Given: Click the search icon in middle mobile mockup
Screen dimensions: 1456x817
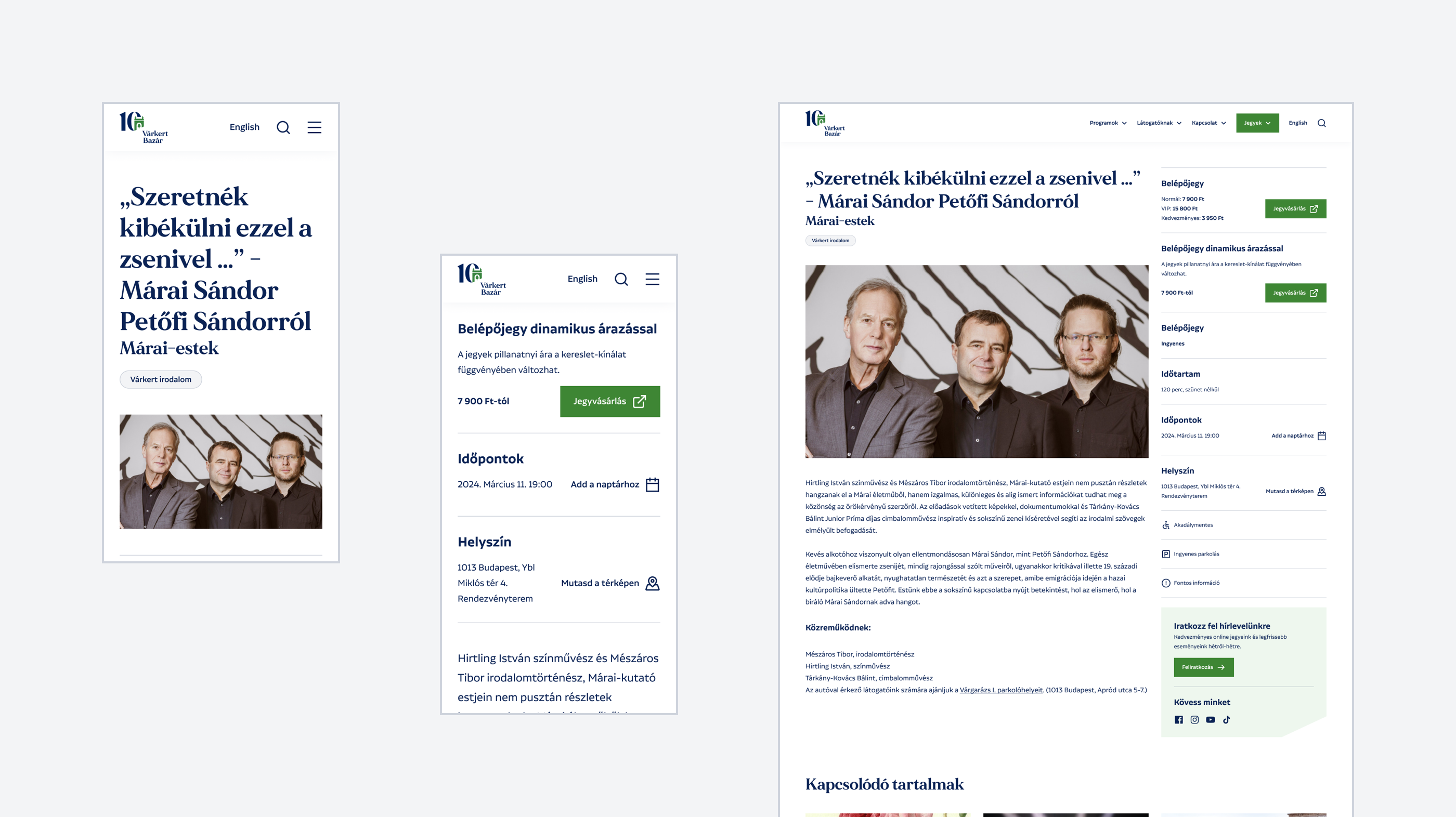Looking at the screenshot, I should 621,279.
